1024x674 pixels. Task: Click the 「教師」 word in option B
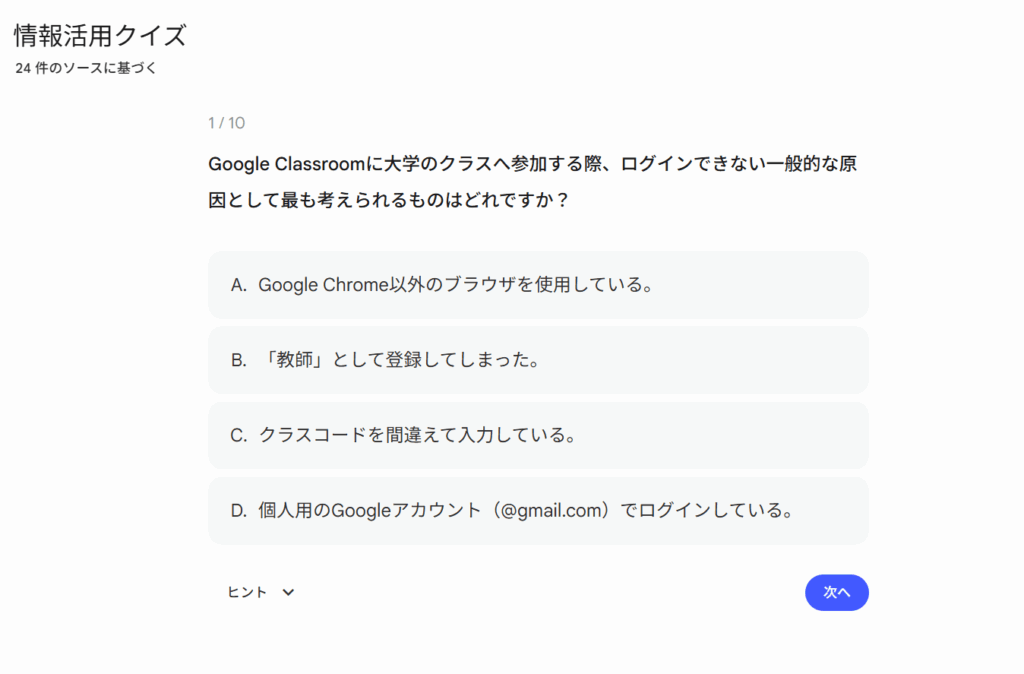[x=288, y=360]
